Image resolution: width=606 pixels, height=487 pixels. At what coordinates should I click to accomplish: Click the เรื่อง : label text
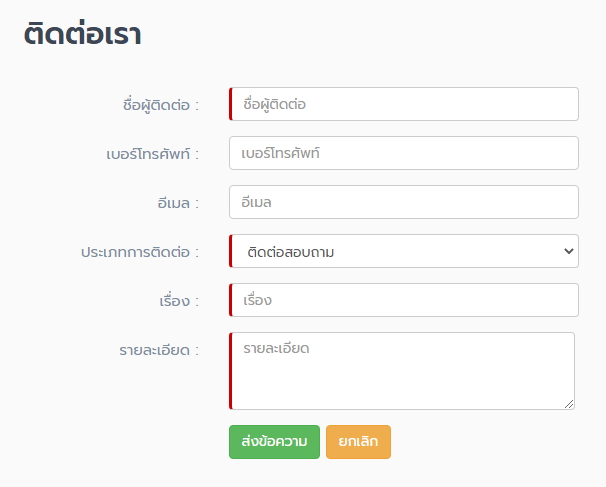(179, 301)
